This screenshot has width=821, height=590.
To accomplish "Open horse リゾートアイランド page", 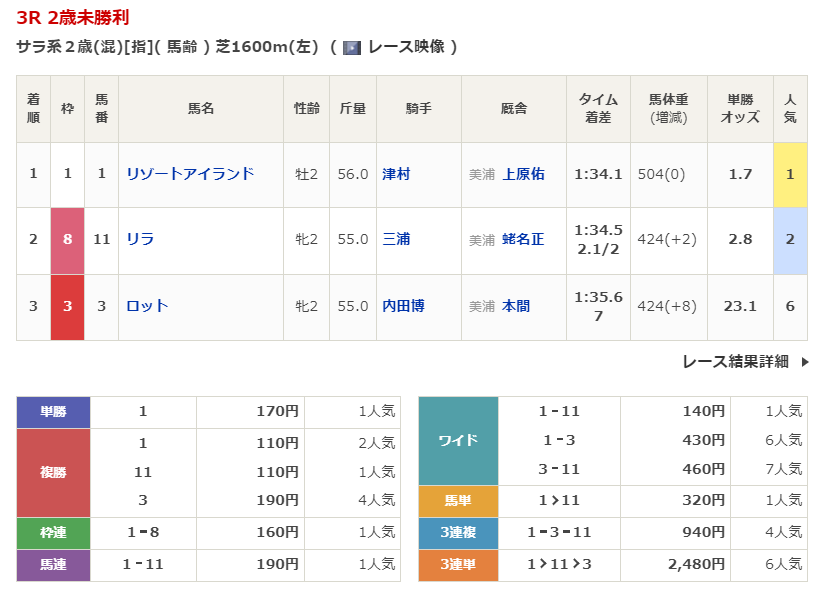I will (x=190, y=174).
